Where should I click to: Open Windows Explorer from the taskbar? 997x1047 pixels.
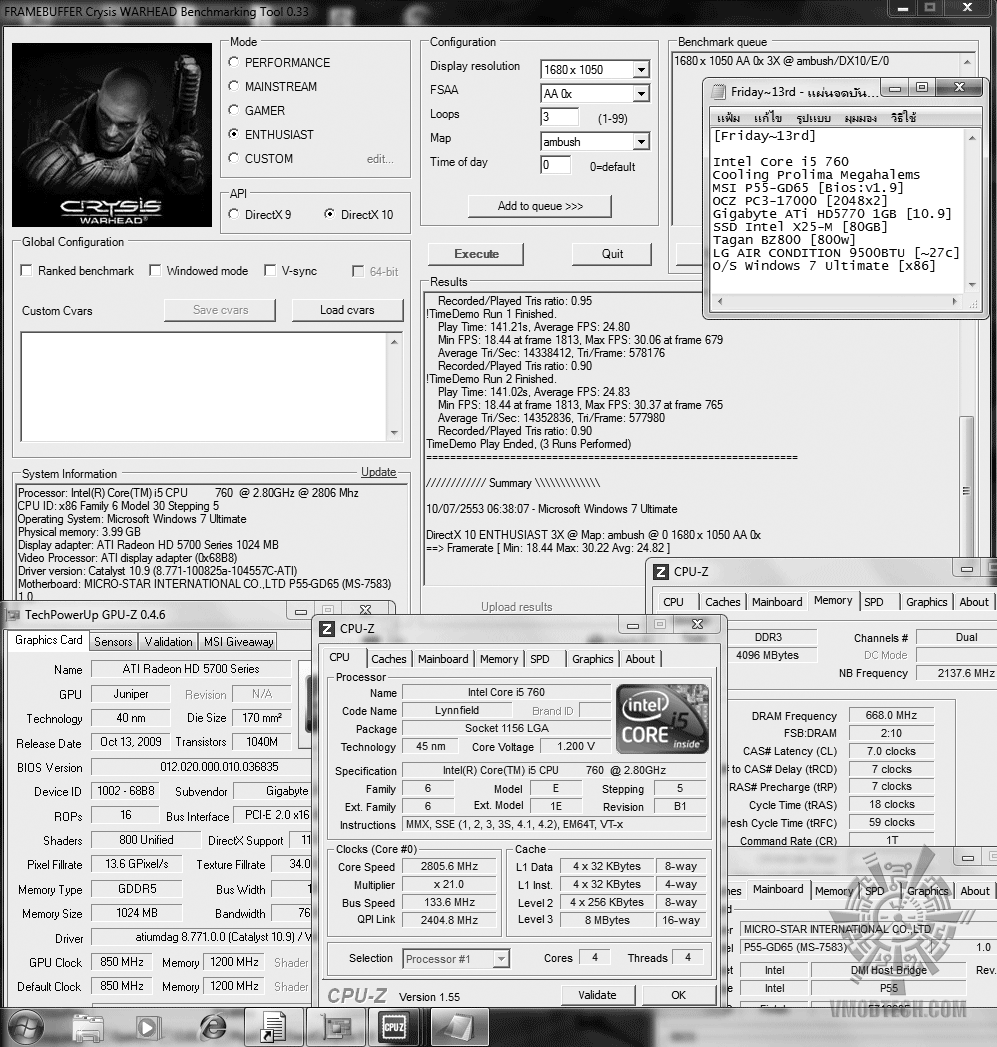click(x=87, y=1027)
